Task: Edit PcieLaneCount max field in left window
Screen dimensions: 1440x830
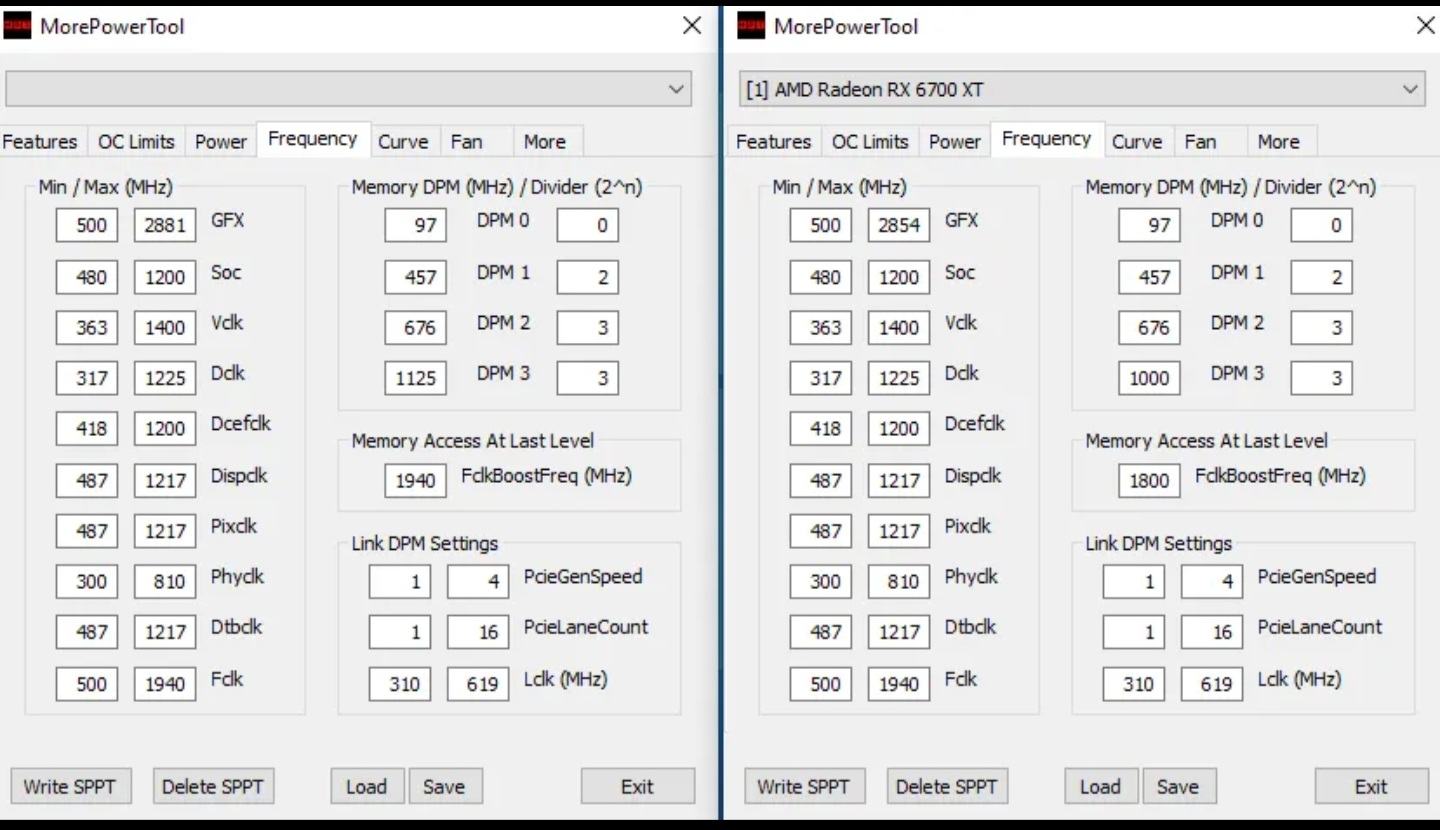Action: pyautogui.click(x=478, y=632)
